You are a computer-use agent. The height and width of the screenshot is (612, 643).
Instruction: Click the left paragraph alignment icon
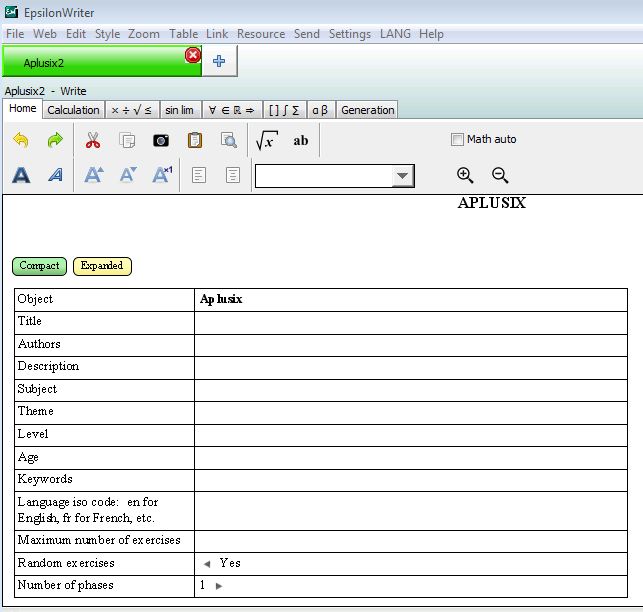(199, 175)
